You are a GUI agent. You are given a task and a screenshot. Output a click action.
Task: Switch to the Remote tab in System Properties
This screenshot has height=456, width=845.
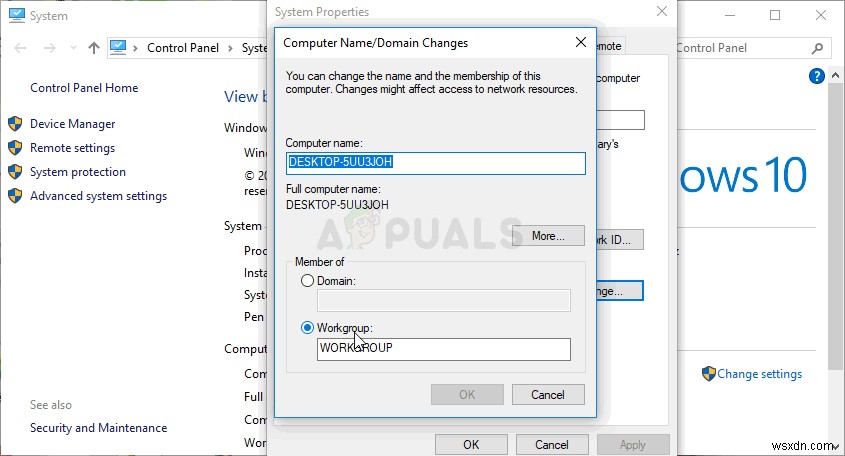pyautogui.click(x=610, y=46)
